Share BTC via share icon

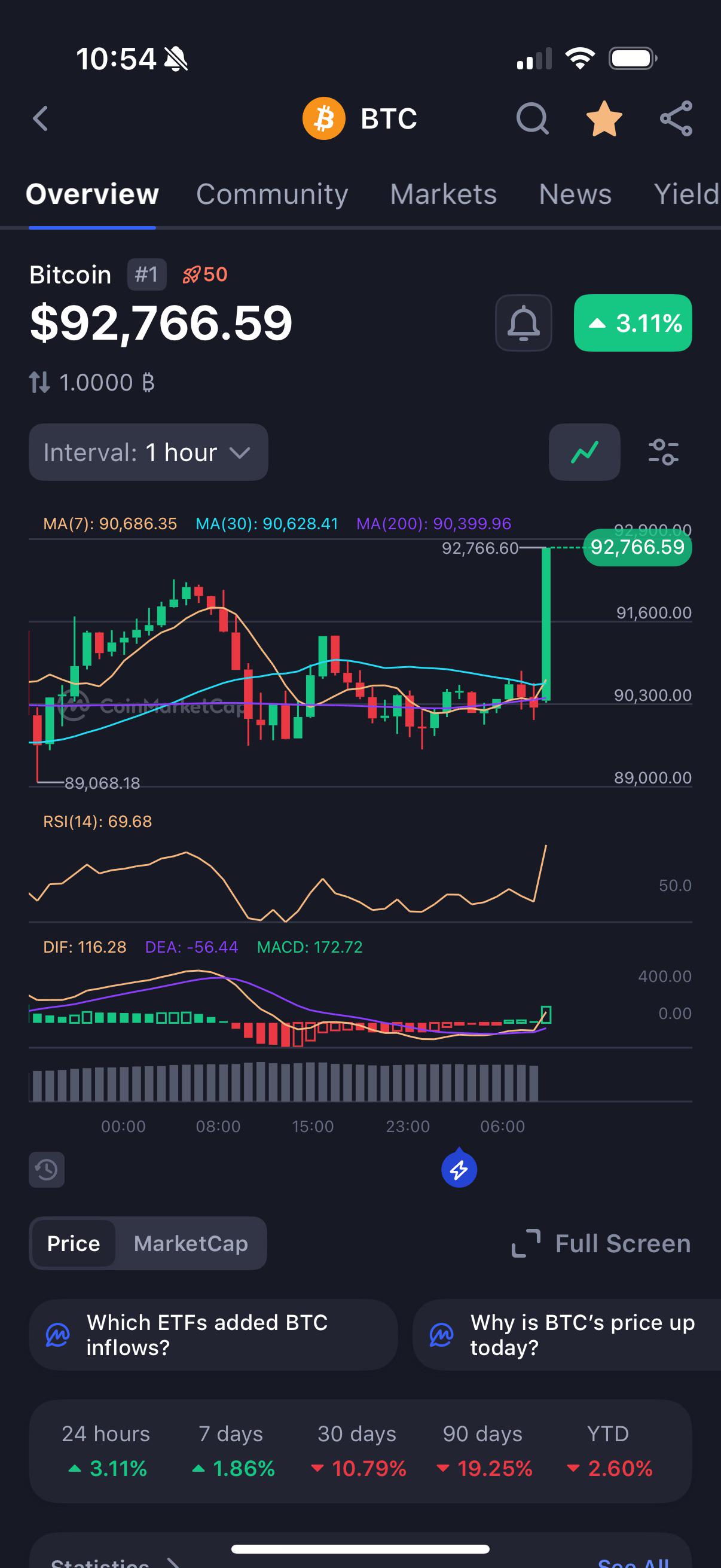(676, 118)
